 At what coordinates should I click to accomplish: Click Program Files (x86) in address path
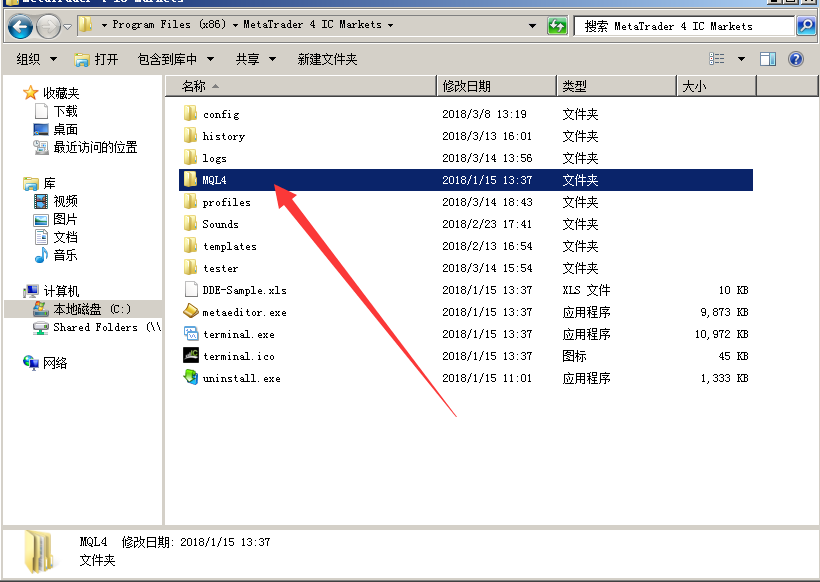tap(169, 25)
